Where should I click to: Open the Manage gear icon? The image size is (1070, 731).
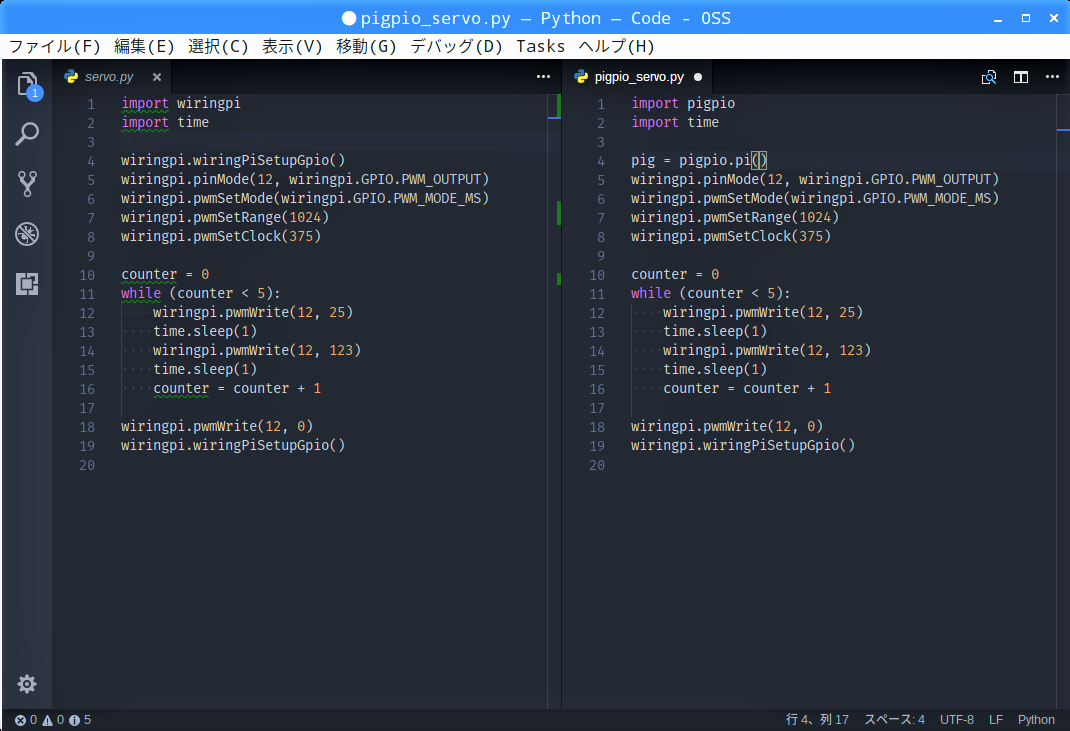click(27, 684)
